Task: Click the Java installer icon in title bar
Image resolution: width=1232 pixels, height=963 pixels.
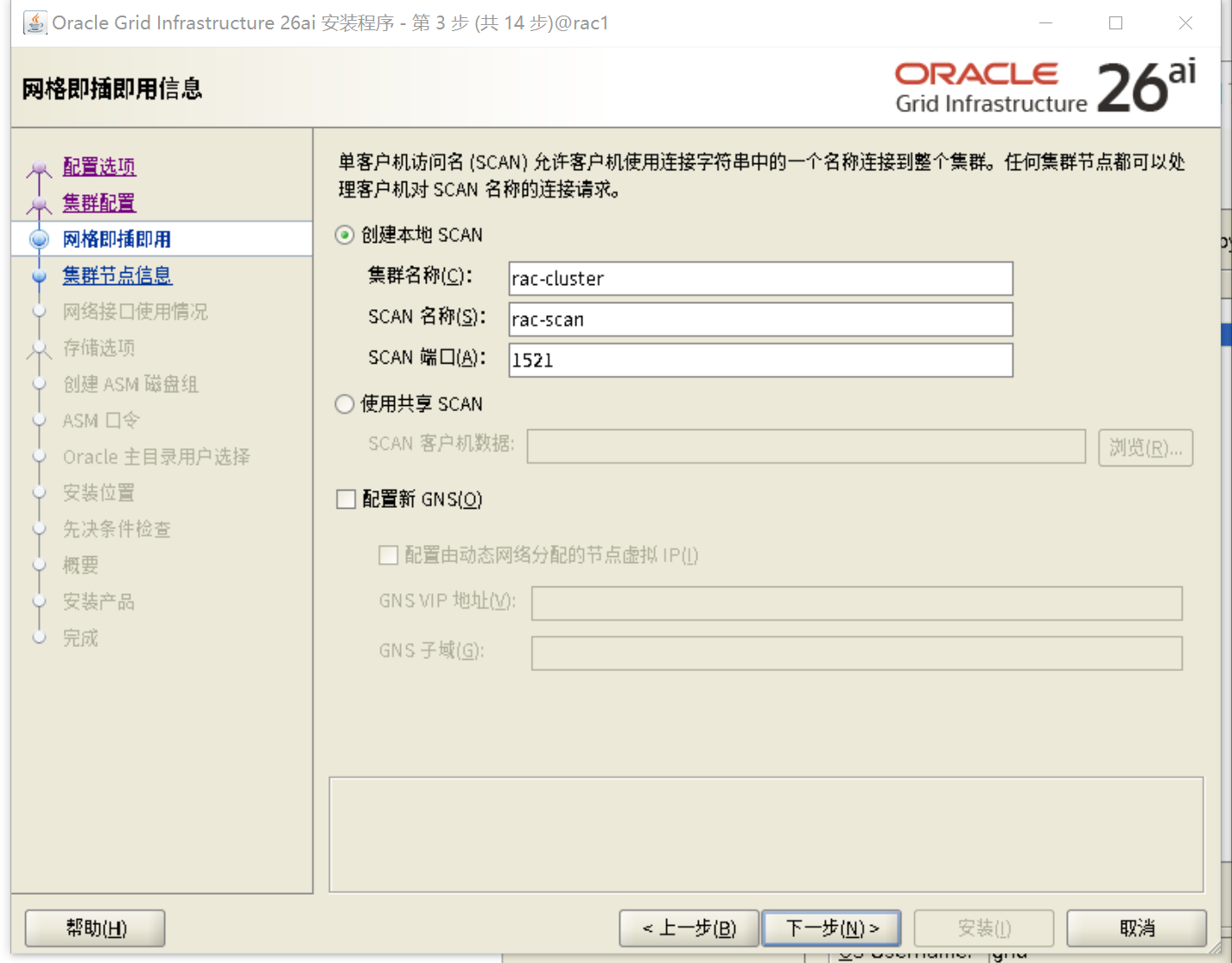Action: pyautogui.click(x=35, y=22)
